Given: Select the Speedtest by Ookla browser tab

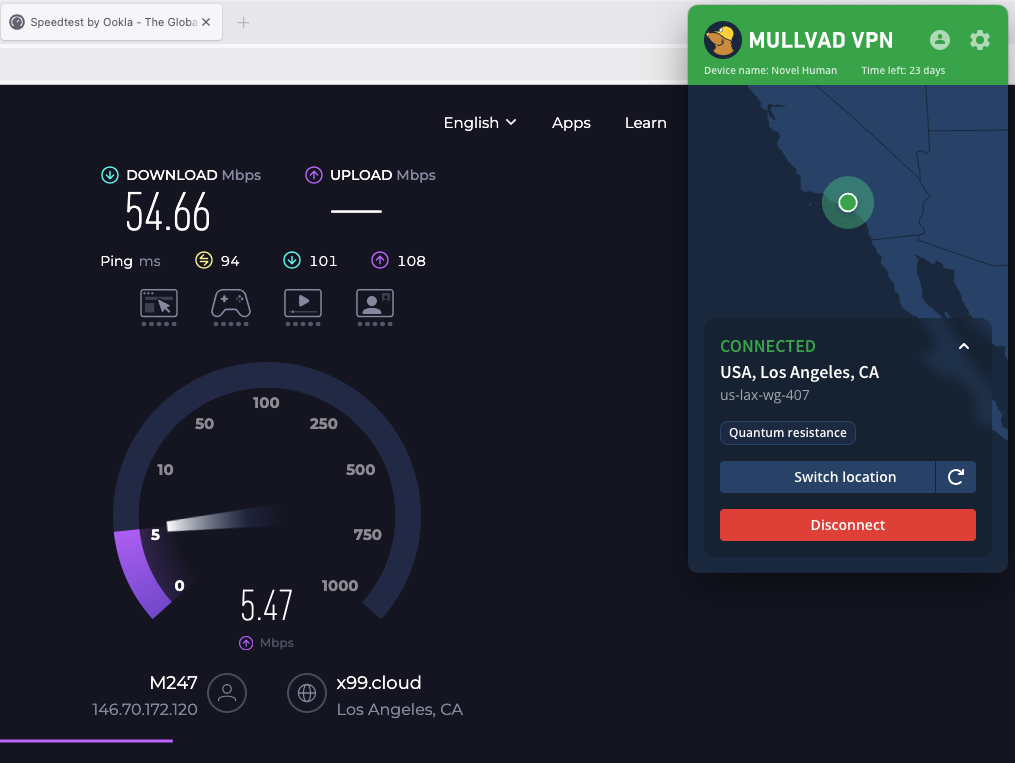Looking at the screenshot, I should pyautogui.click(x=110, y=21).
